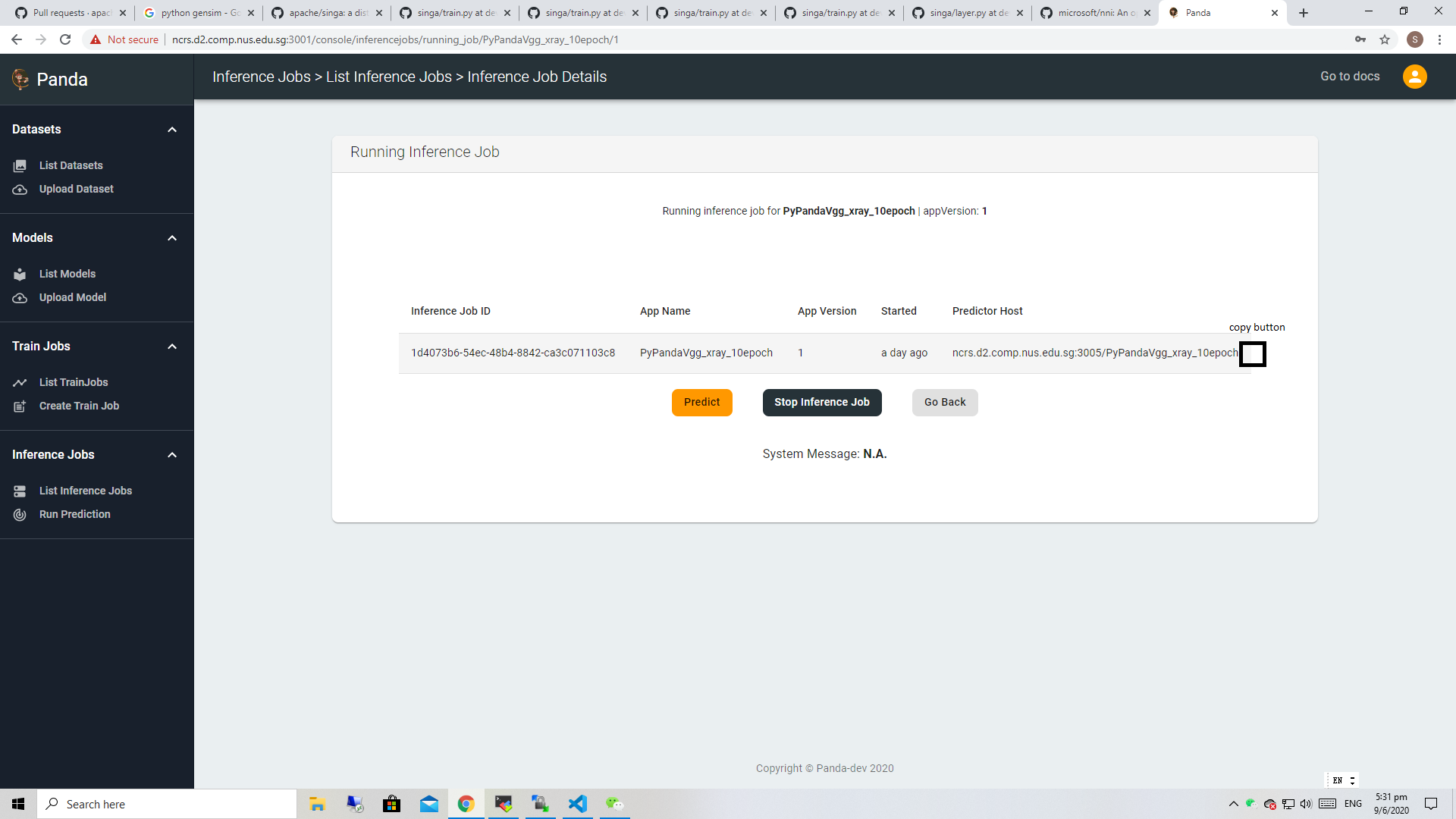Open the List Inference Jobs sidebar entry
Screen dimensions: 1456x819
[86, 491]
